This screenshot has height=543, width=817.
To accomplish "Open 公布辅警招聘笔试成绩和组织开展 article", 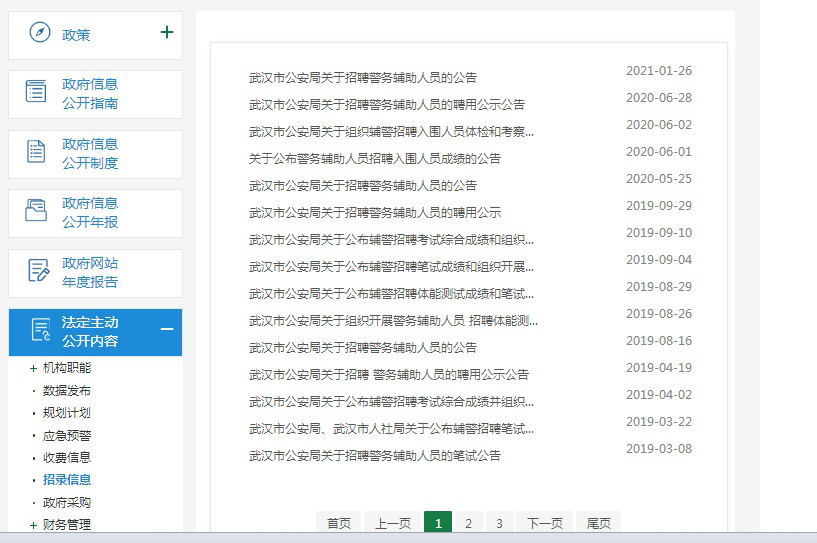I will pyautogui.click(x=391, y=267).
